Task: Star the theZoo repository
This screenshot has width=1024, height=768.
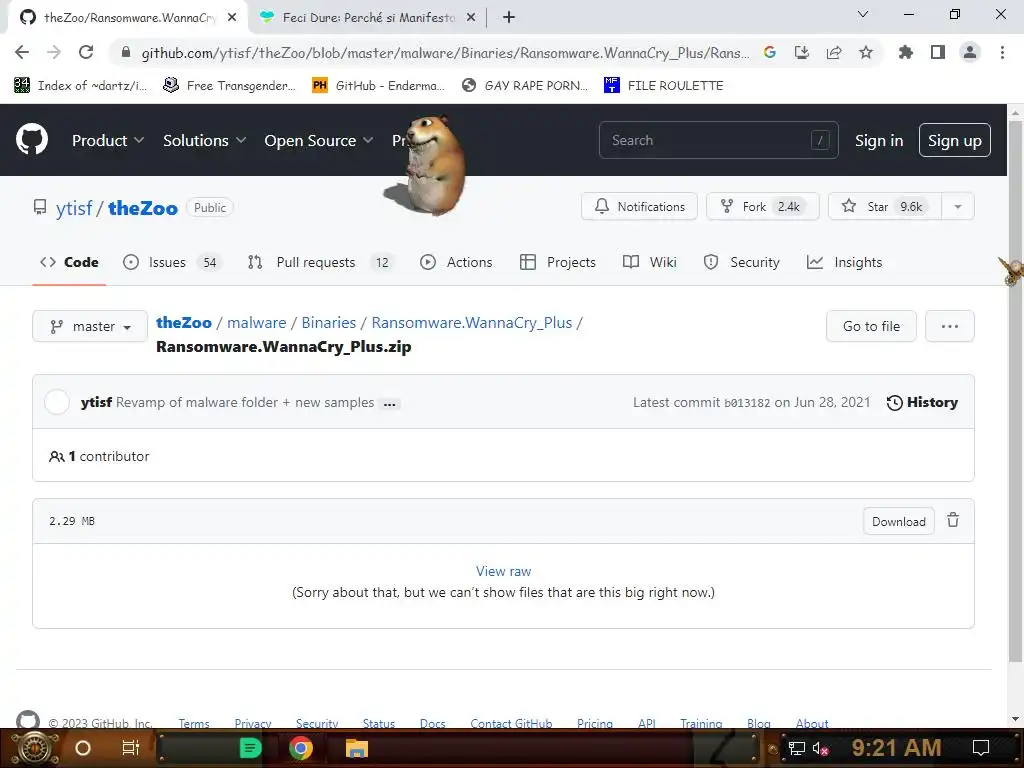Action: click(885, 206)
